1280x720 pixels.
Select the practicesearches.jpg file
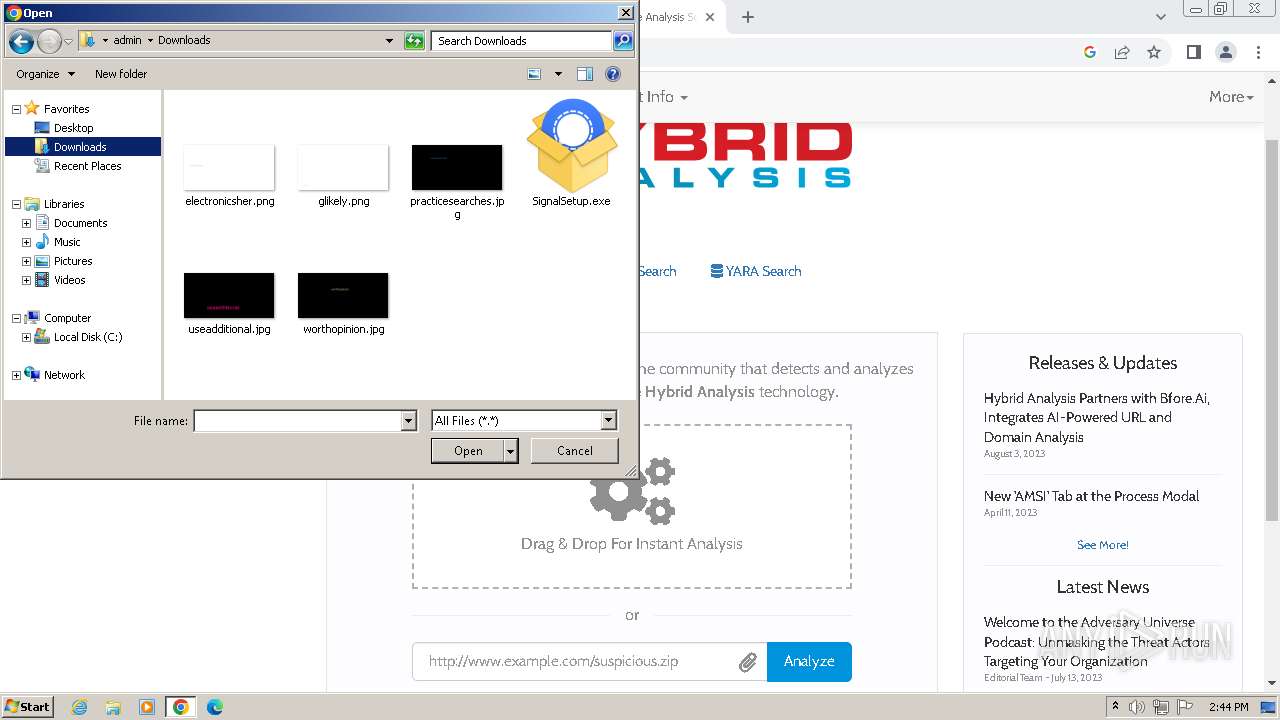click(x=457, y=180)
